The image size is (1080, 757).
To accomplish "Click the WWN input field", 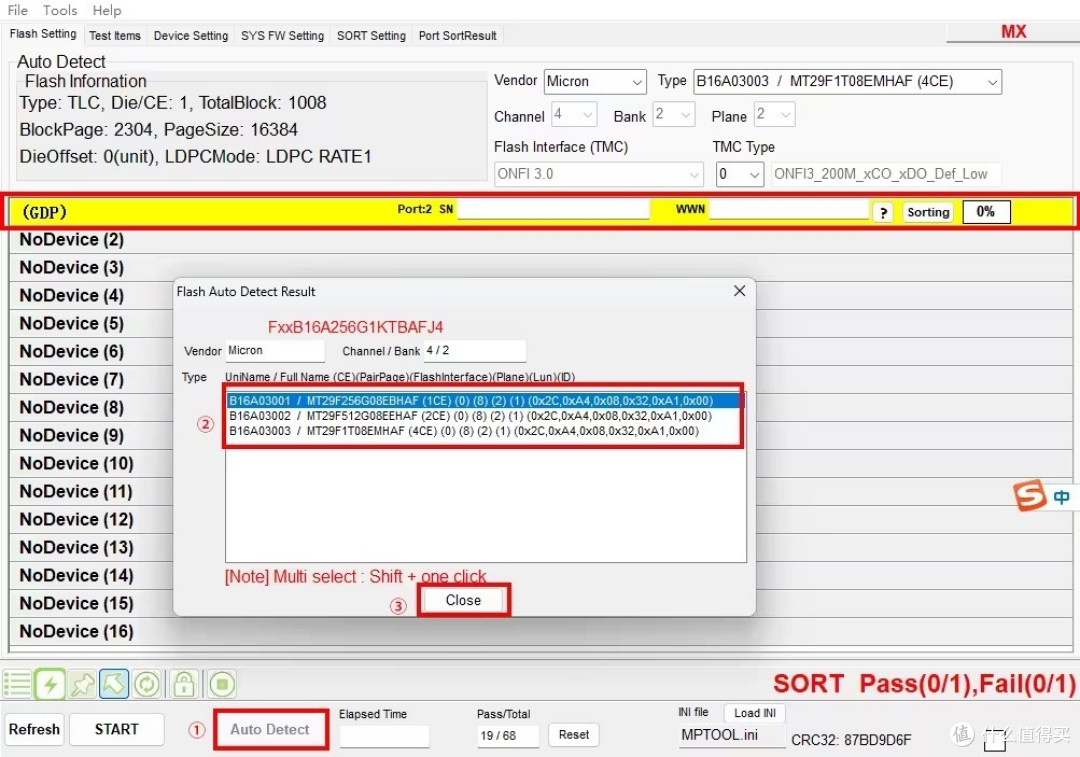I will coord(789,210).
